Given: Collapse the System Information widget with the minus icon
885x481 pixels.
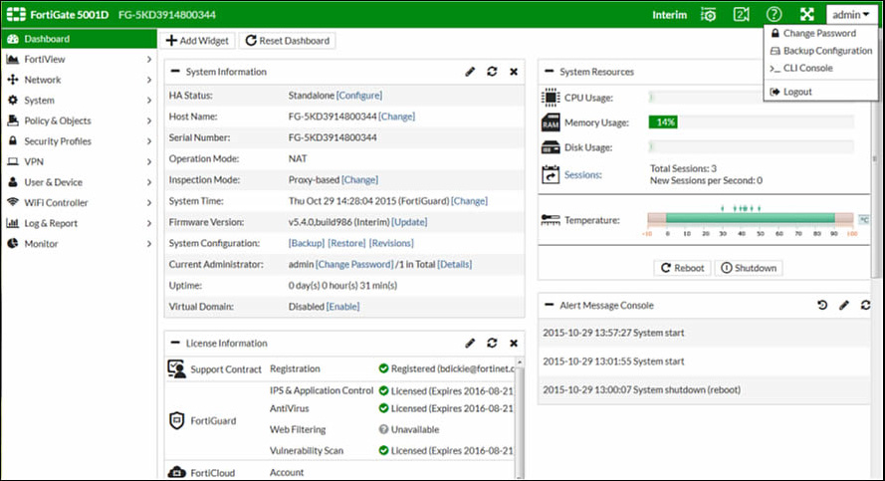Looking at the screenshot, I should click(x=175, y=71).
